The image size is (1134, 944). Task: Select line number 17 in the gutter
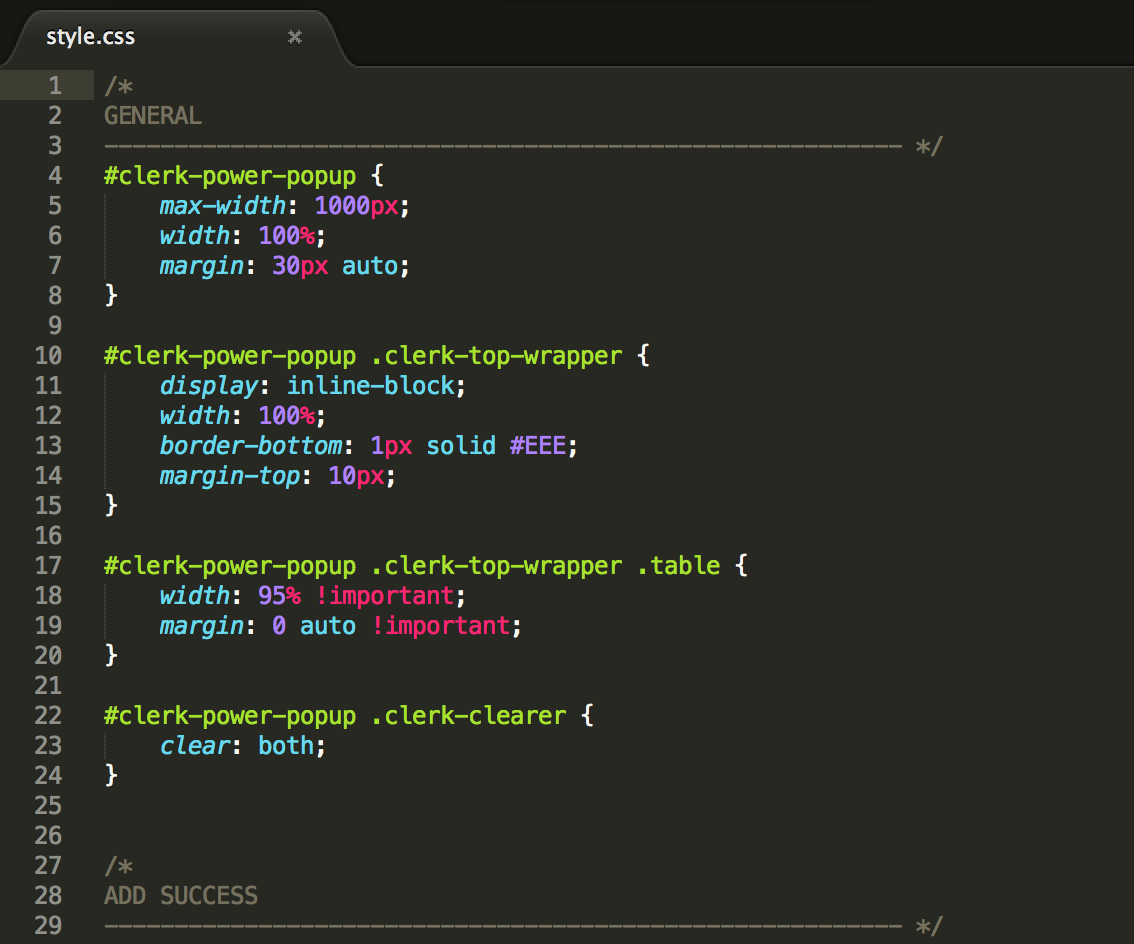point(47,566)
